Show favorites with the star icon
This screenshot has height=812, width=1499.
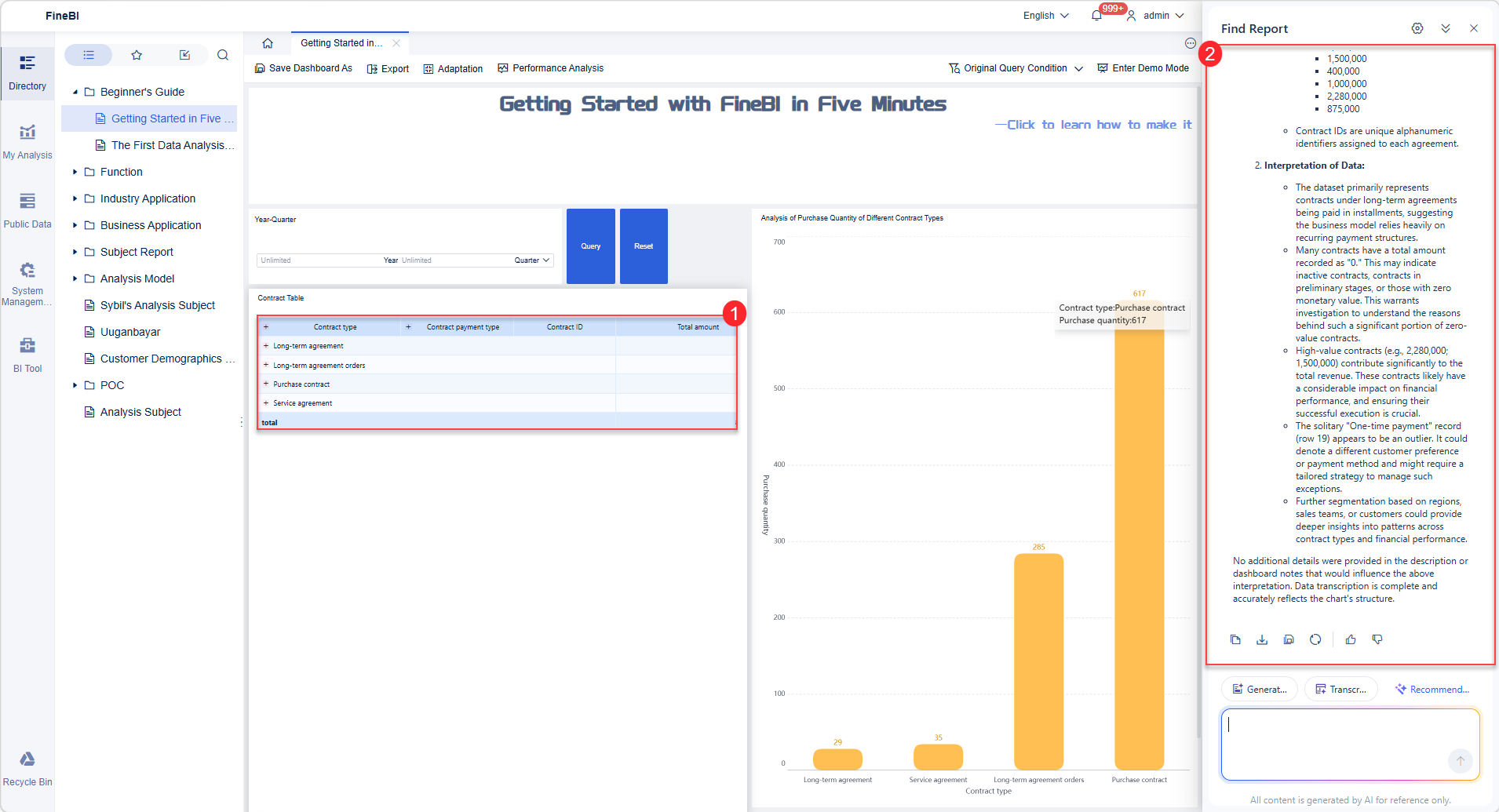(x=137, y=55)
